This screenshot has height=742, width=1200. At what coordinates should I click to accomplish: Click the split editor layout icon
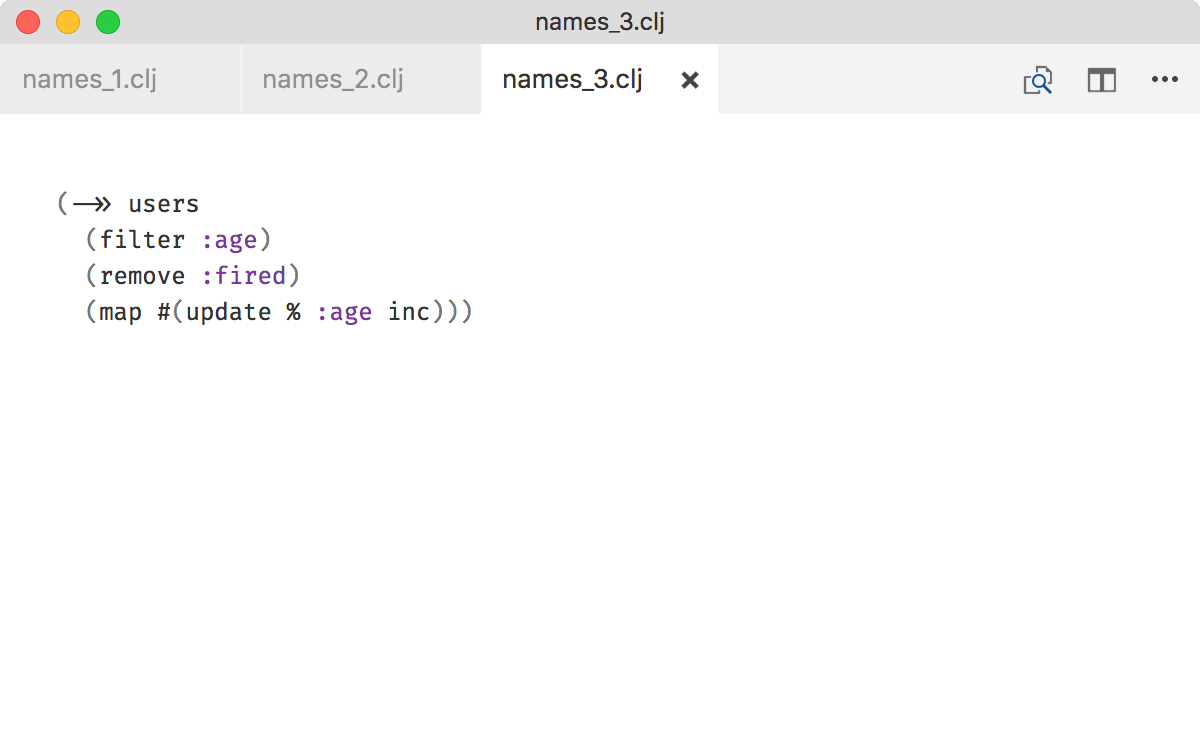[1101, 80]
